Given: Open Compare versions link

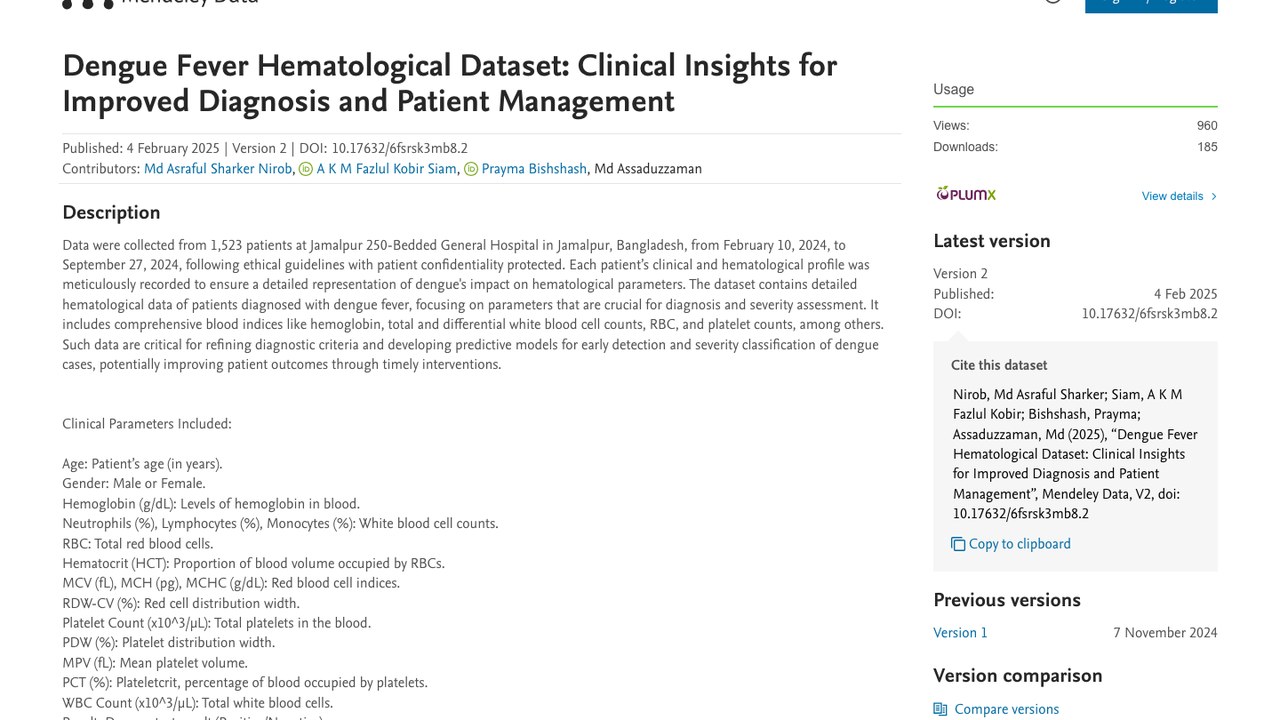Looking at the screenshot, I should pos(1006,709).
